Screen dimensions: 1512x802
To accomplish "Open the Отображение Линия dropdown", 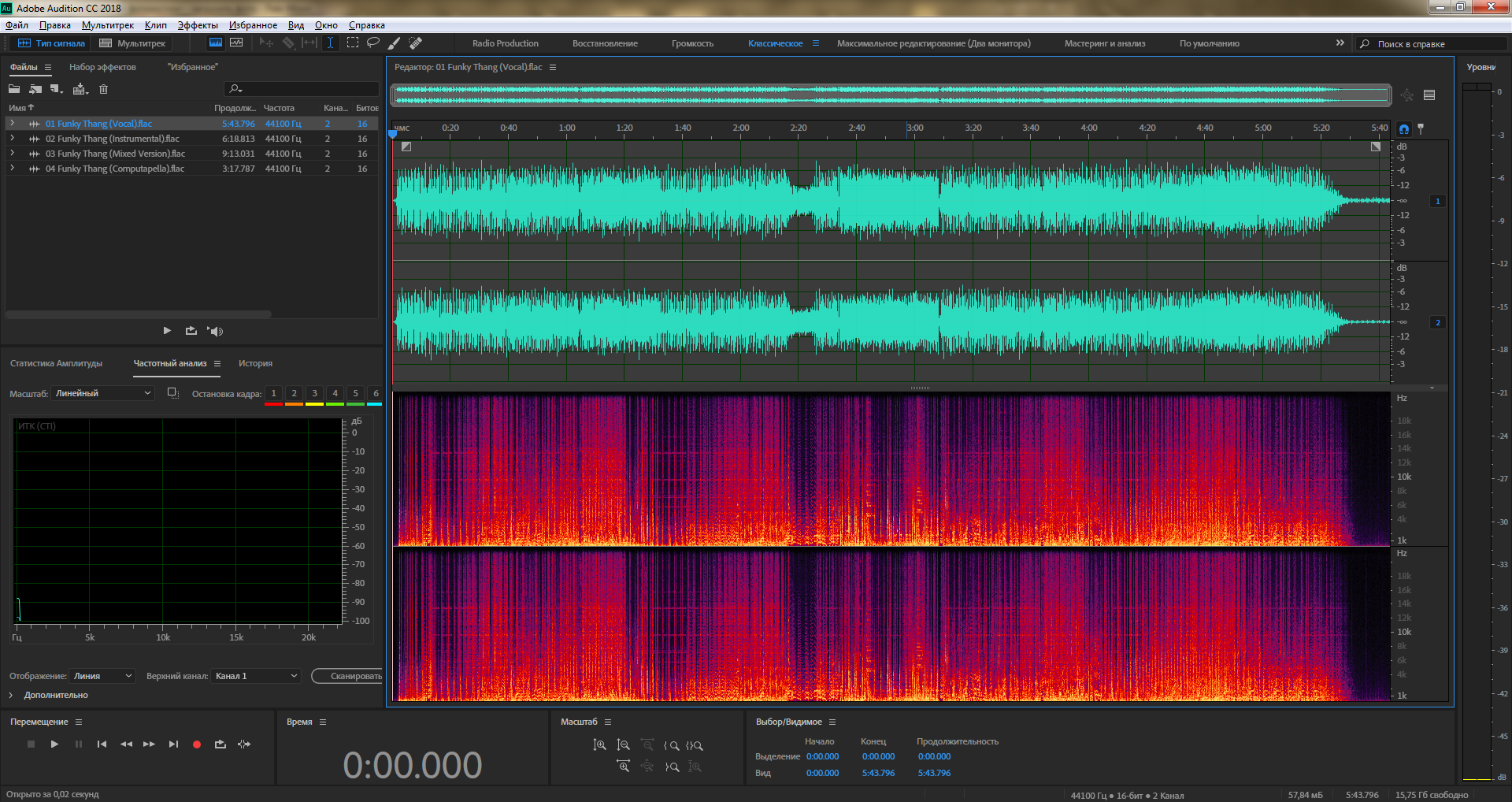I will 103,676.
